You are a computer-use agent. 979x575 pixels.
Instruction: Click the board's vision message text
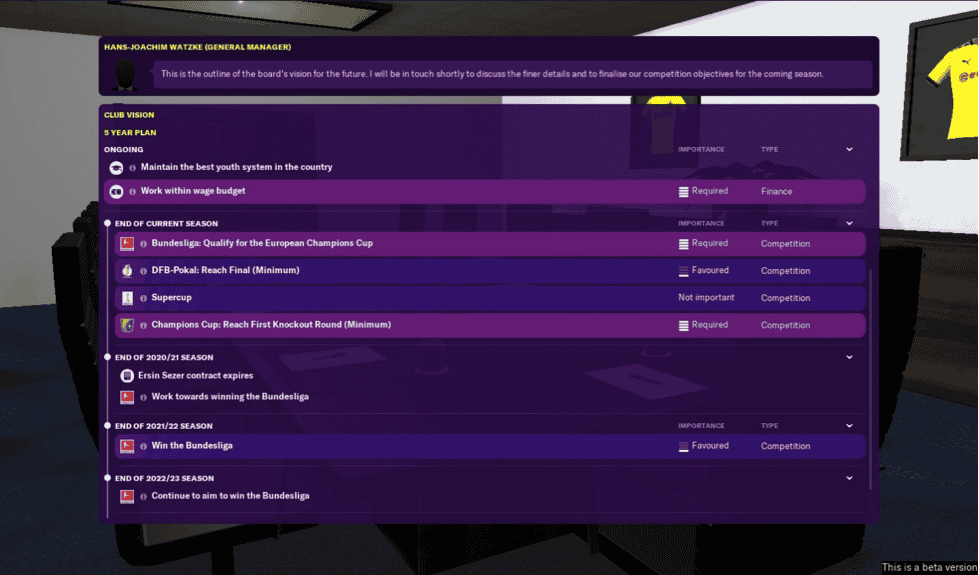coord(492,74)
